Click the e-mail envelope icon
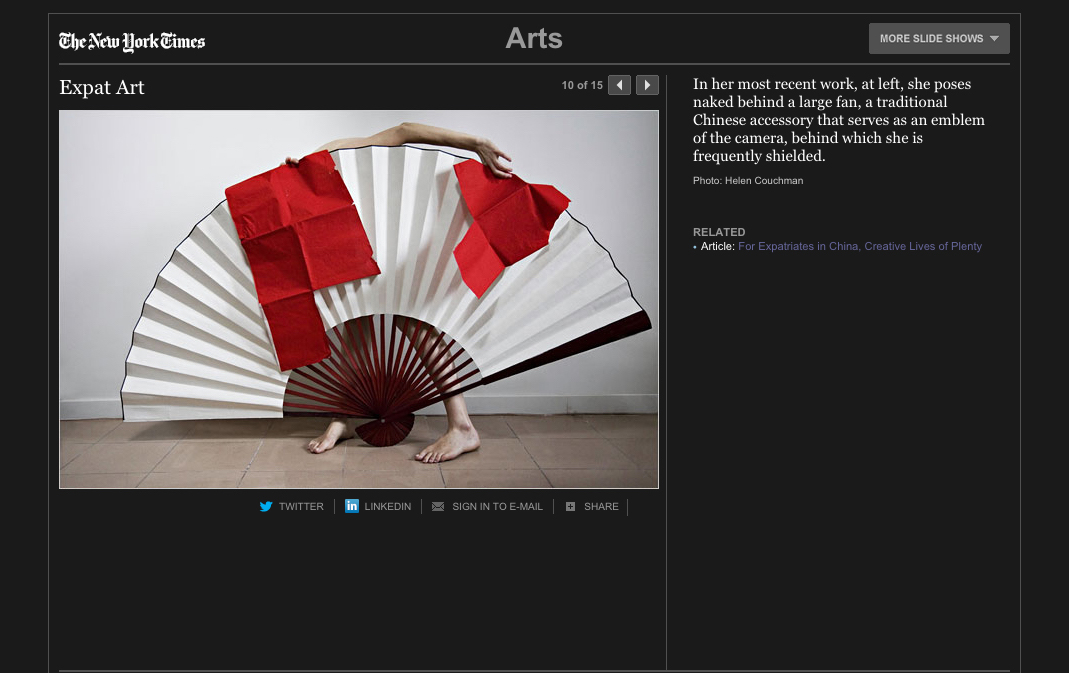The width and height of the screenshot is (1069, 673). click(438, 507)
